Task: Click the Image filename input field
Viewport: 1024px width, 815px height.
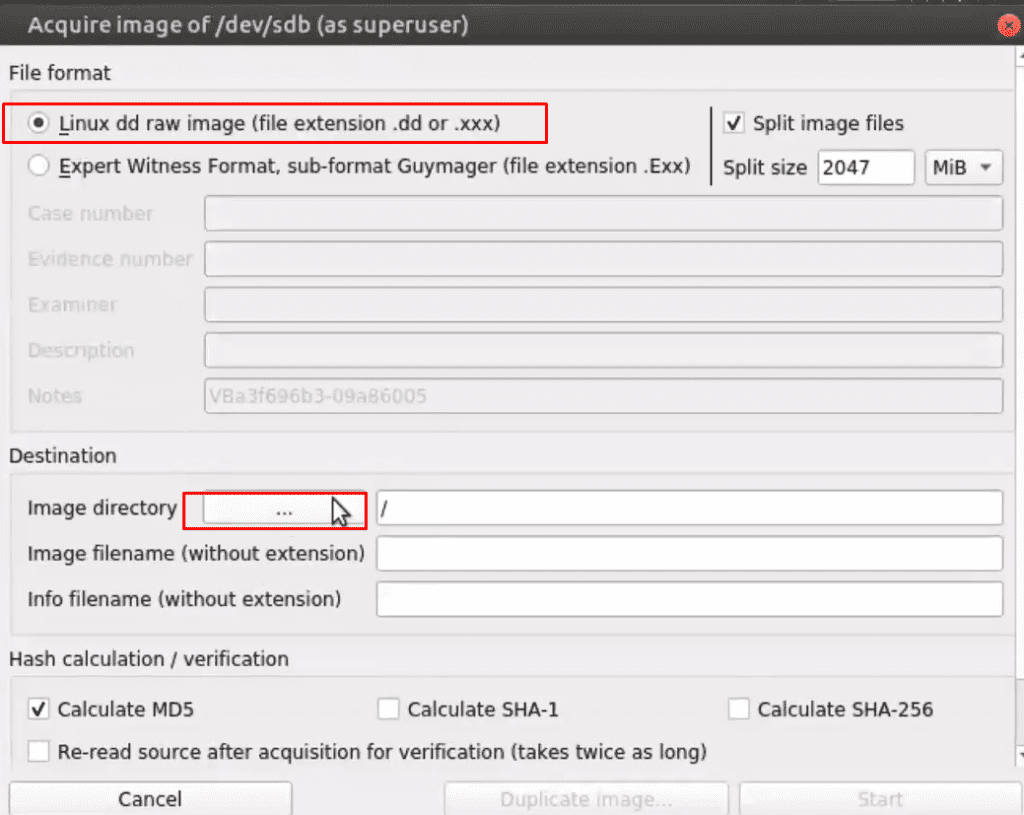Action: pyautogui.click(x=689, y=553)
